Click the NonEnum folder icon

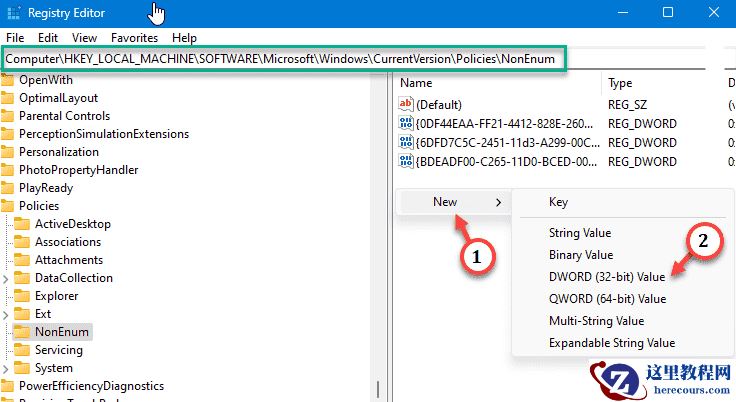coord(22,332)
